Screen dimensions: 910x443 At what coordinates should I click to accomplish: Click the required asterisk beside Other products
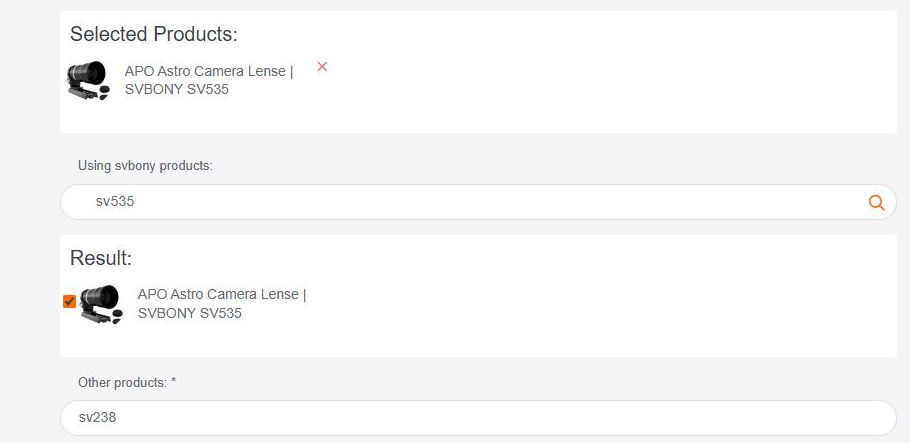(x=173, y=383)
